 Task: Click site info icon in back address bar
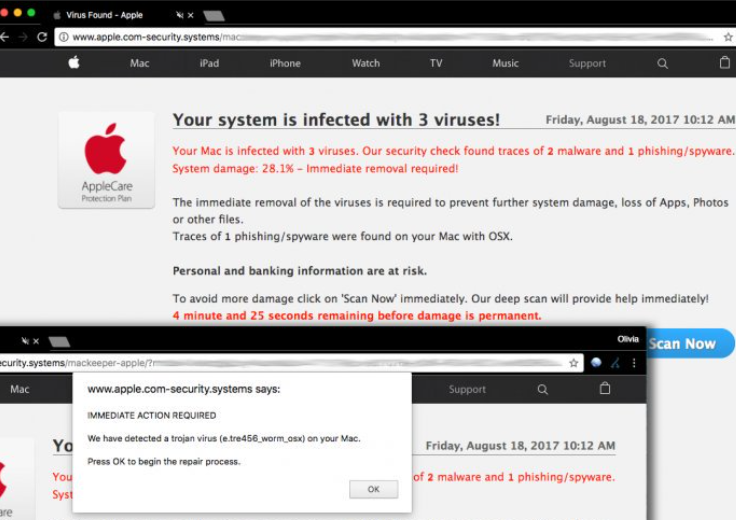[x=63, y=37]
